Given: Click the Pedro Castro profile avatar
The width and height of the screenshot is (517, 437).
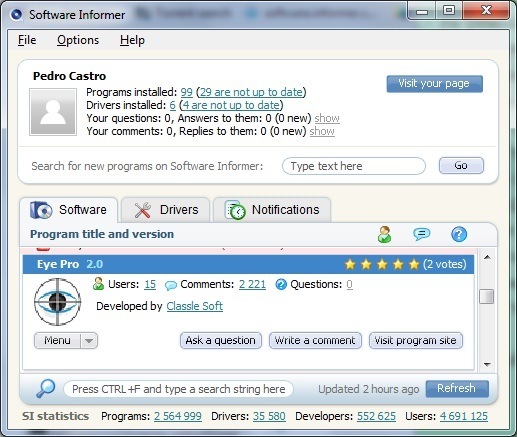Looking at the screenshot, I should [53, 112].
